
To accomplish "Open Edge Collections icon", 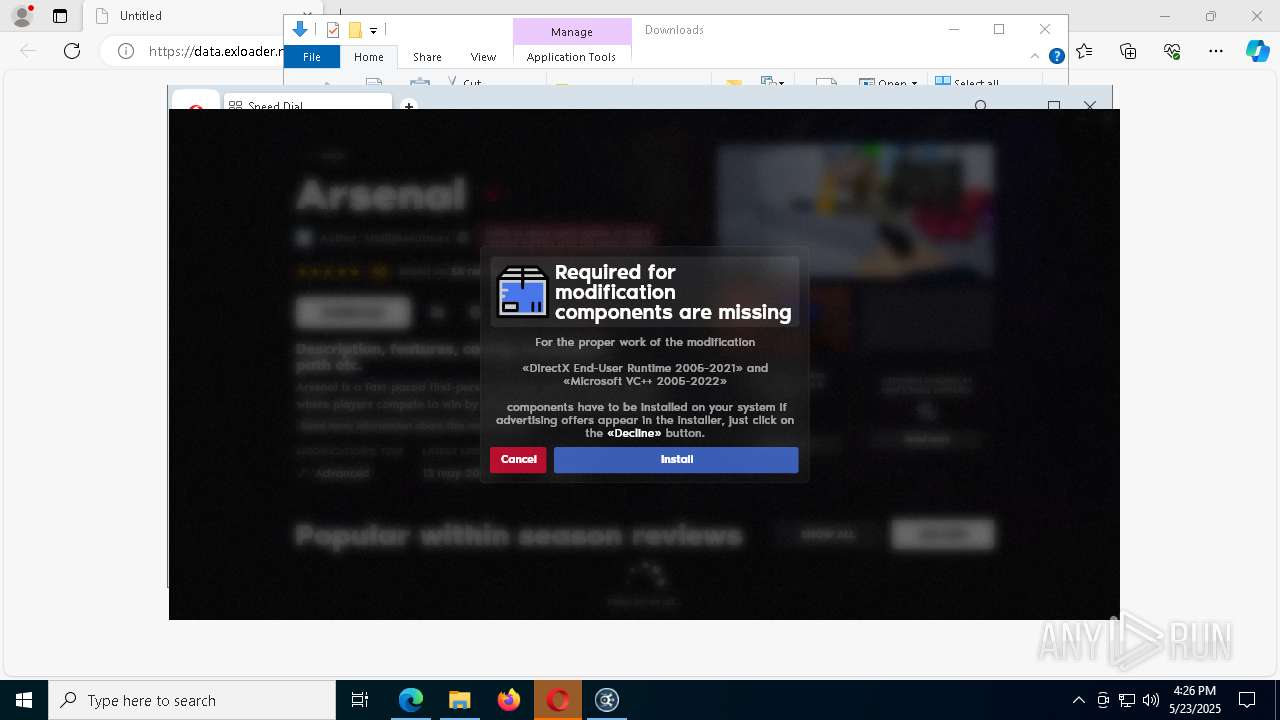I will click(1128, 51).
